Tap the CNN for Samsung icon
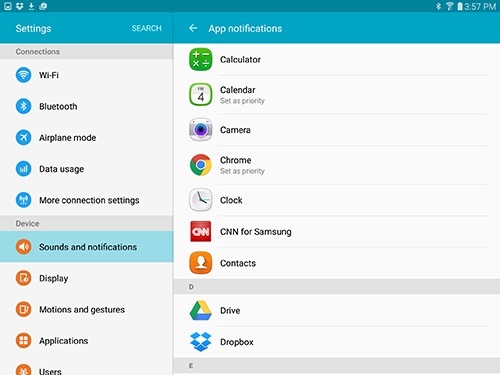500x375 pixels. click(200, 231)
